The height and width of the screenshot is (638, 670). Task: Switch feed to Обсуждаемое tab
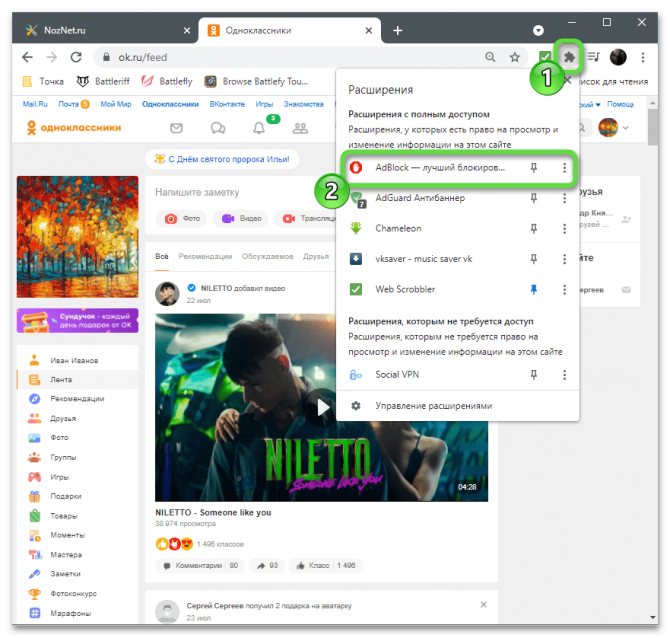pyautogui.click(x=267, y=256)
